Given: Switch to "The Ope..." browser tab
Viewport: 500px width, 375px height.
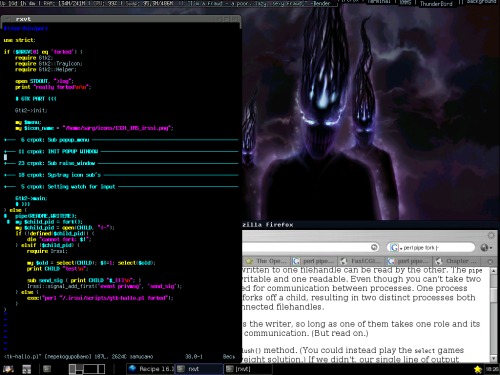Looking at the screenshot, I should point(266,261).
